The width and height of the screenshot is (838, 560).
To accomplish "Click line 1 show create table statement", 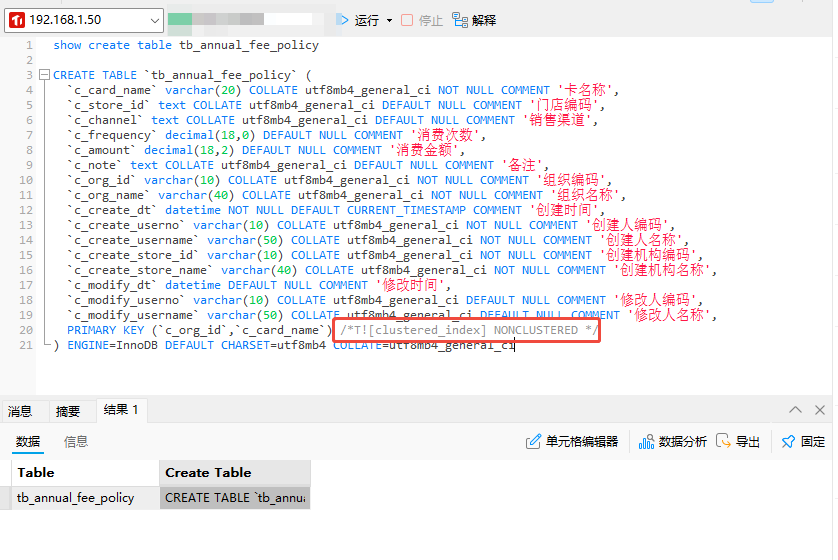I will pyautogui.click(x=186, y=45).
